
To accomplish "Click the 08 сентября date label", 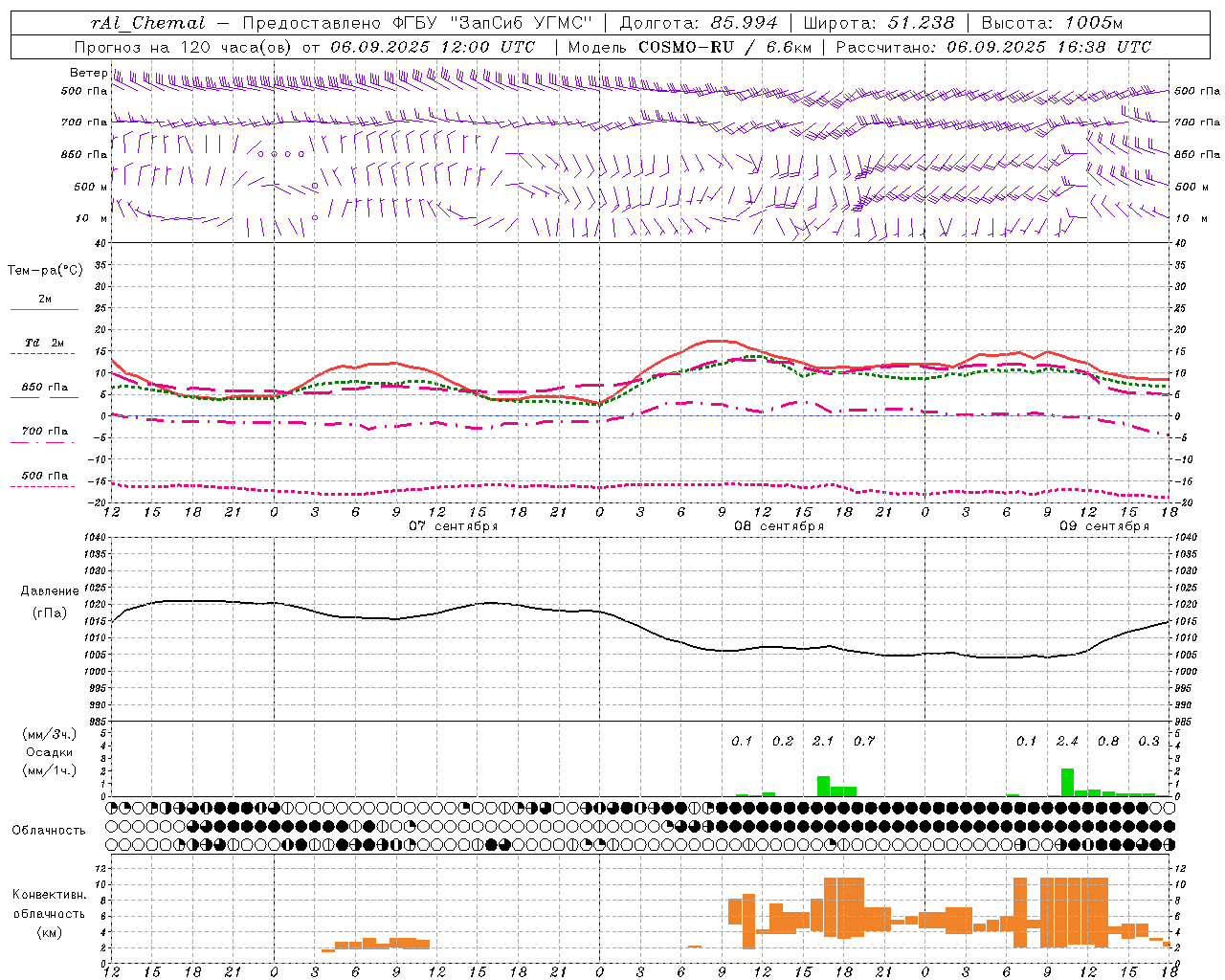I will click(778, 525).
